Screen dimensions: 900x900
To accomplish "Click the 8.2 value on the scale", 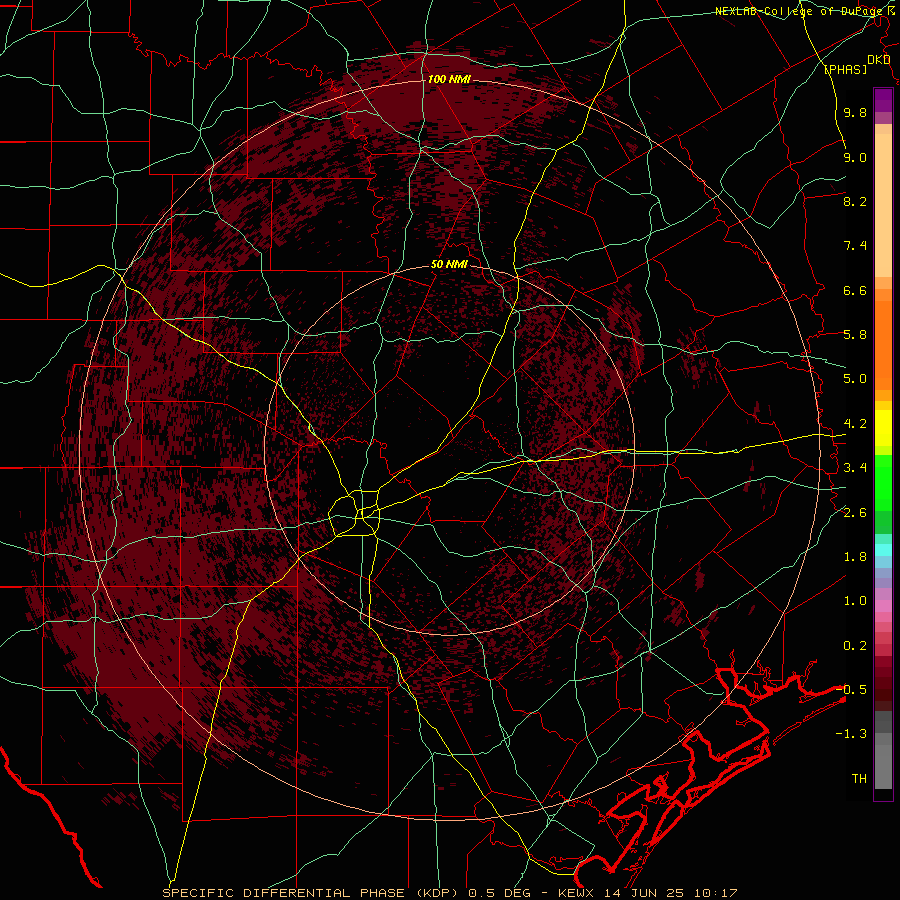I will (x=855, y=201).
